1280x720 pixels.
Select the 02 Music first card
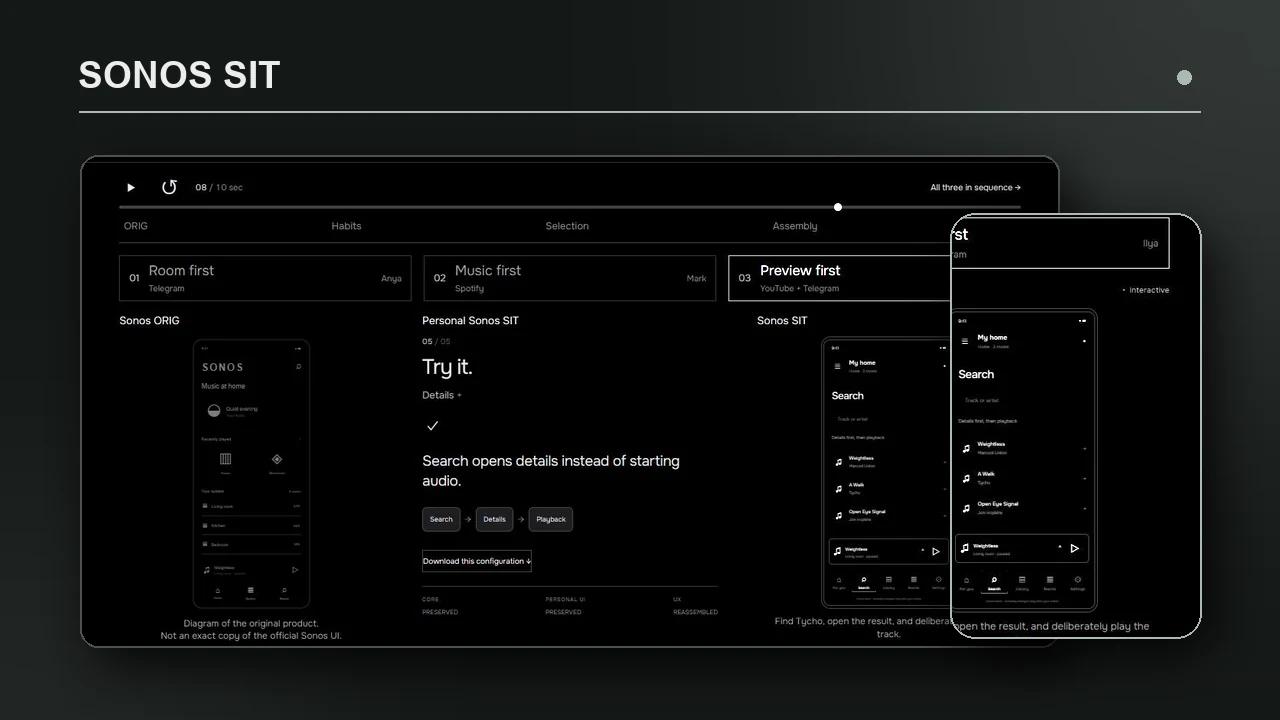(570, 278)
